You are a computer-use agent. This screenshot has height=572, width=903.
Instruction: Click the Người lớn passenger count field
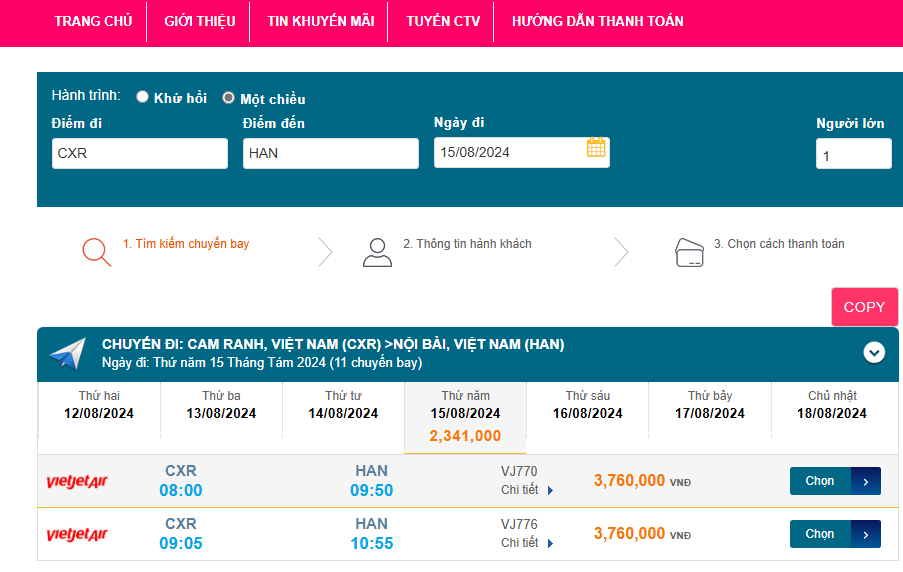click(x=853, y=155)
